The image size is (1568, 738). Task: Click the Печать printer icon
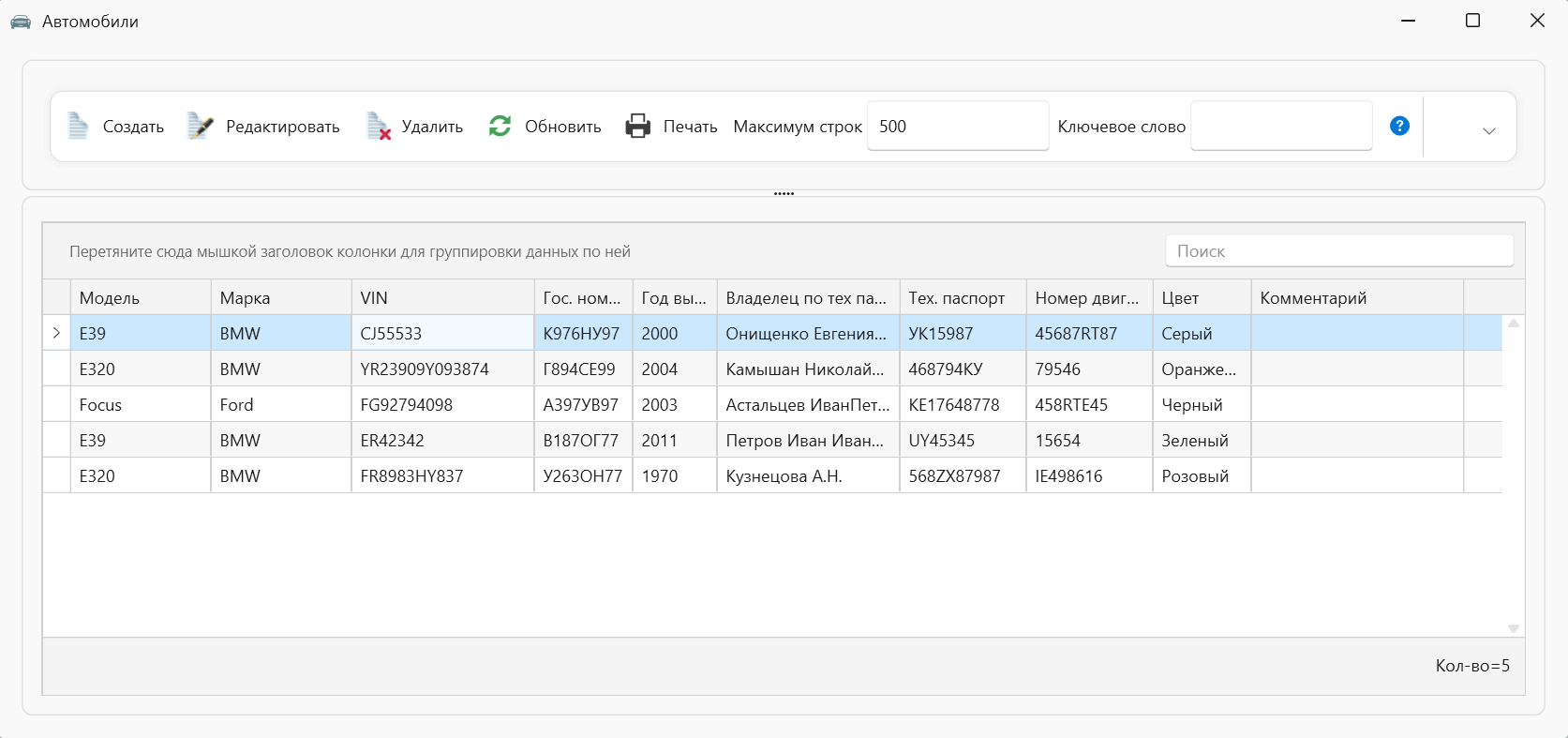tap(638, 126)
